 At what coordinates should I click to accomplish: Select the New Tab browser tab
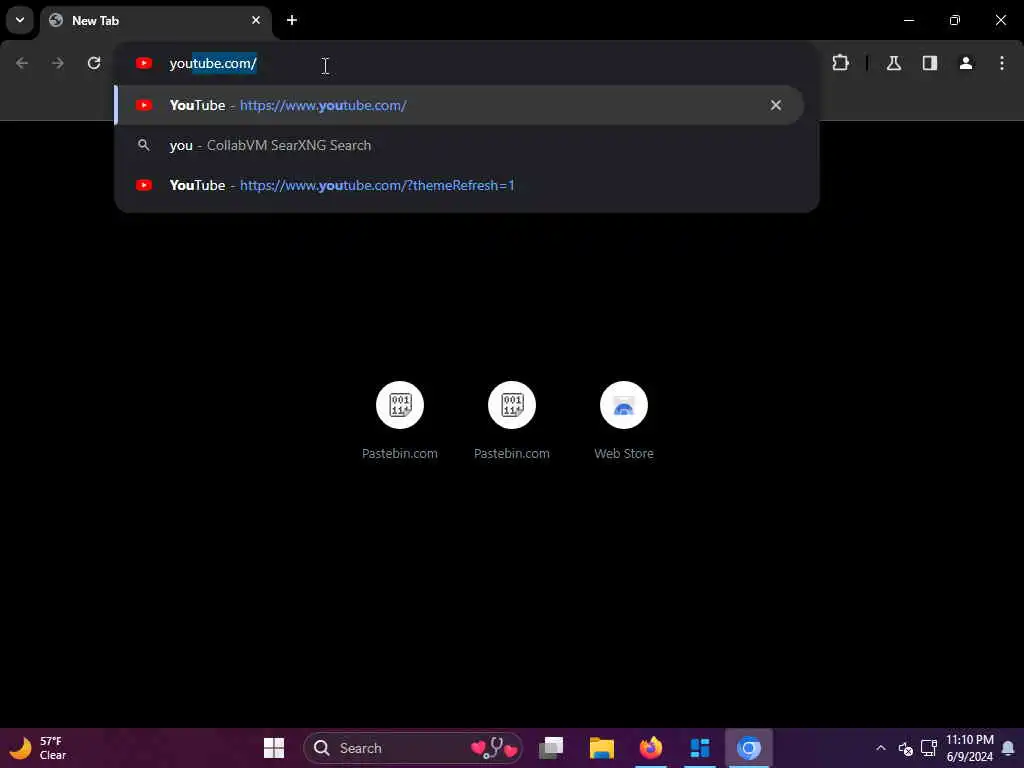point(155,20)
